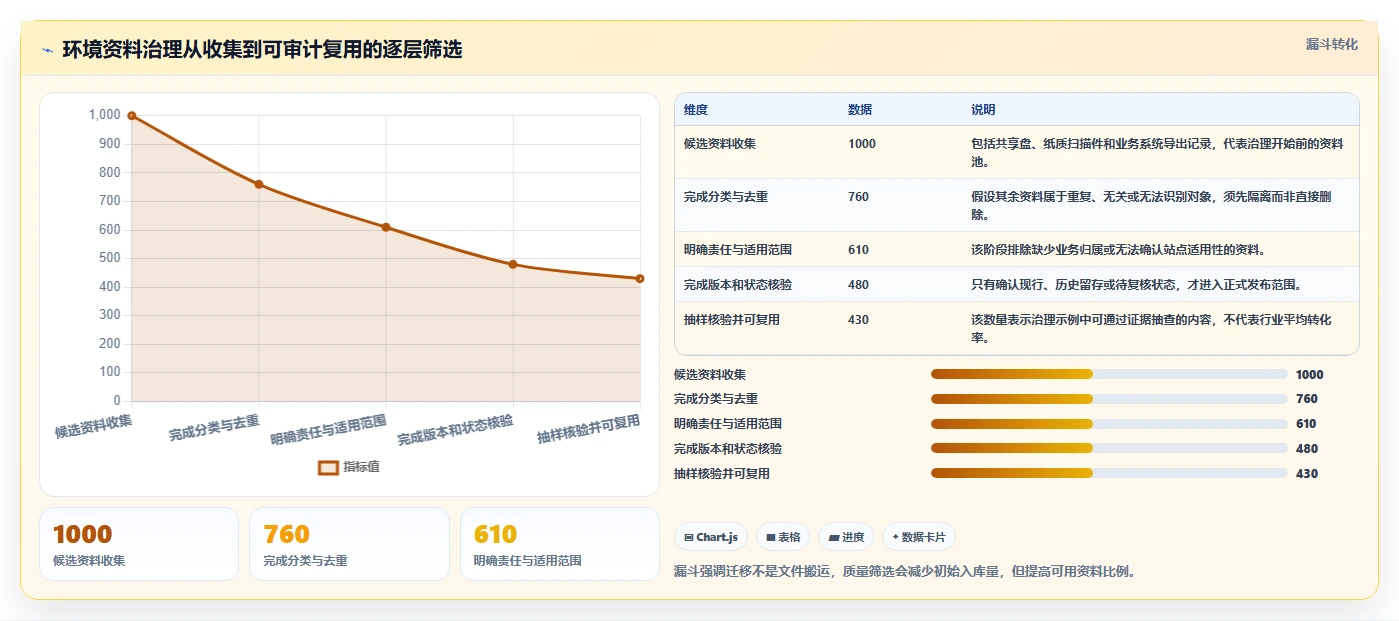Image resolution: width=1399 pixels, height=621 pixels.
Task: Select the Chart.js tag
Action: [x=711, y=537]
